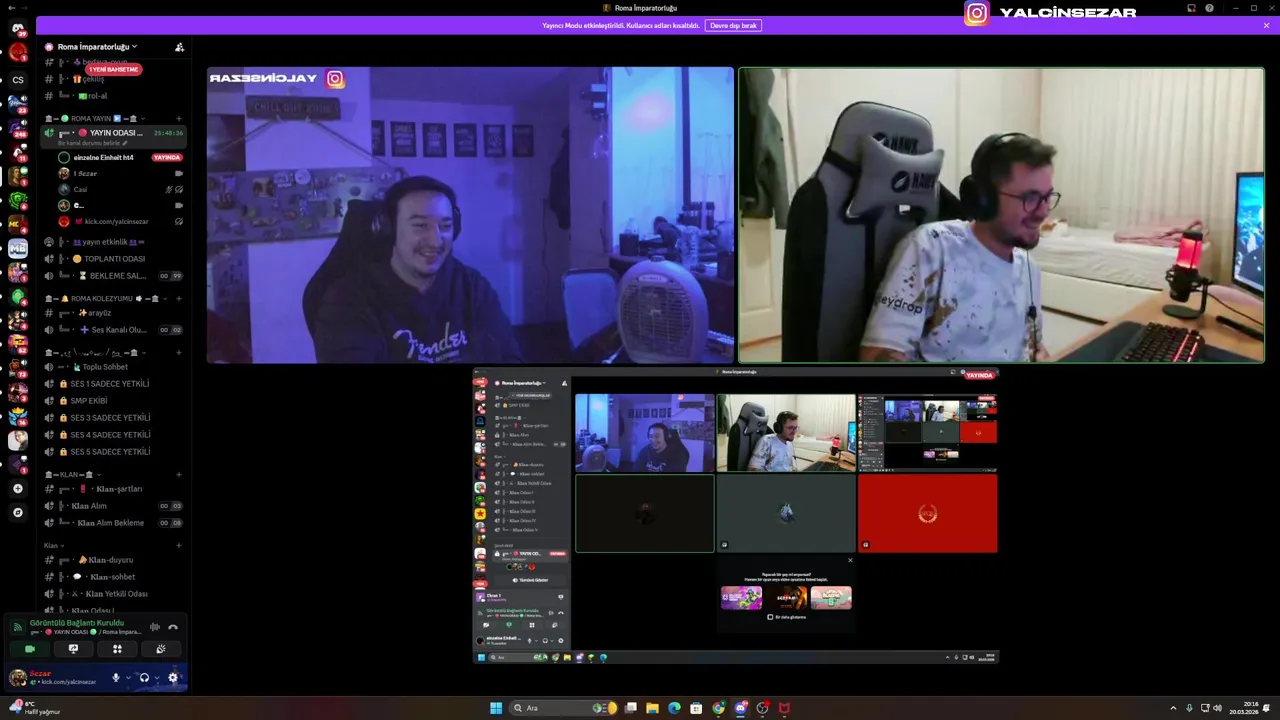Focus the shared screen stream tile
The height and width of the screenshot is (720, 1280).
pyautogui.click(x=736, y=516)
